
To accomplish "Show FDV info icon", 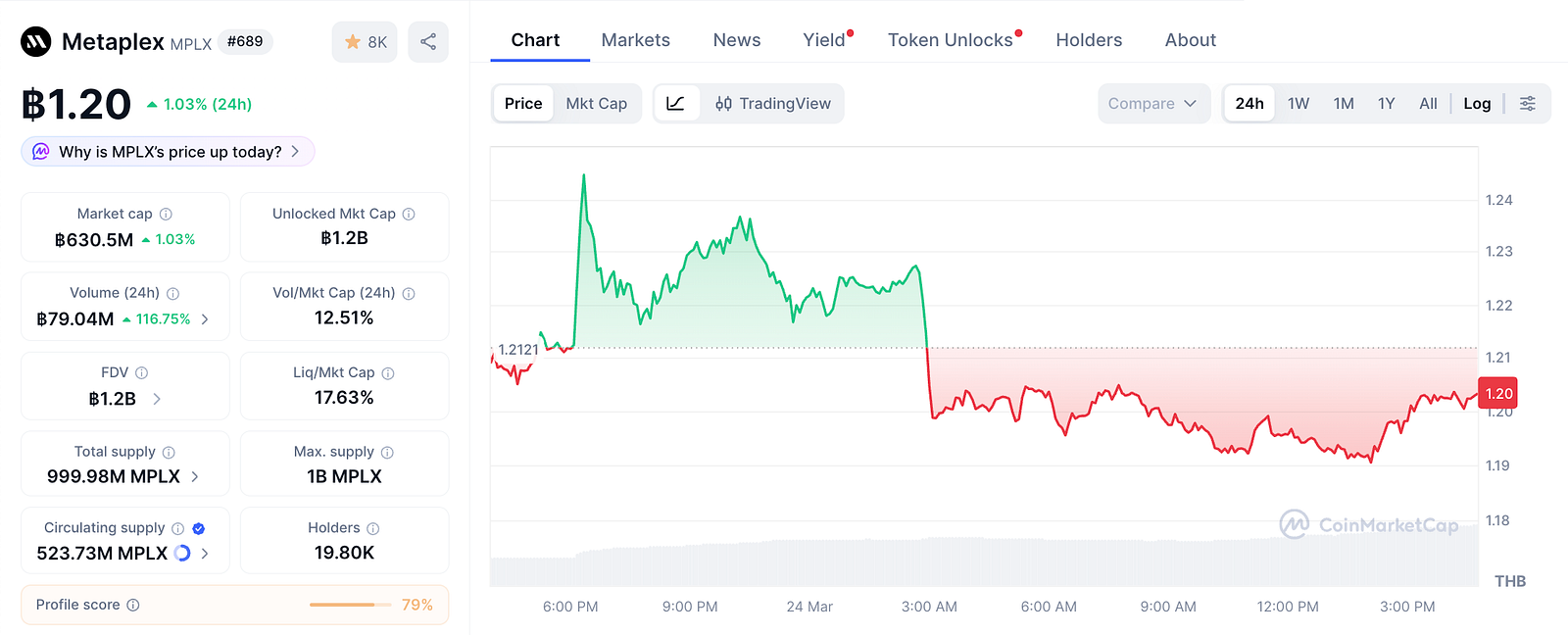I will click(x=141, y=372).
